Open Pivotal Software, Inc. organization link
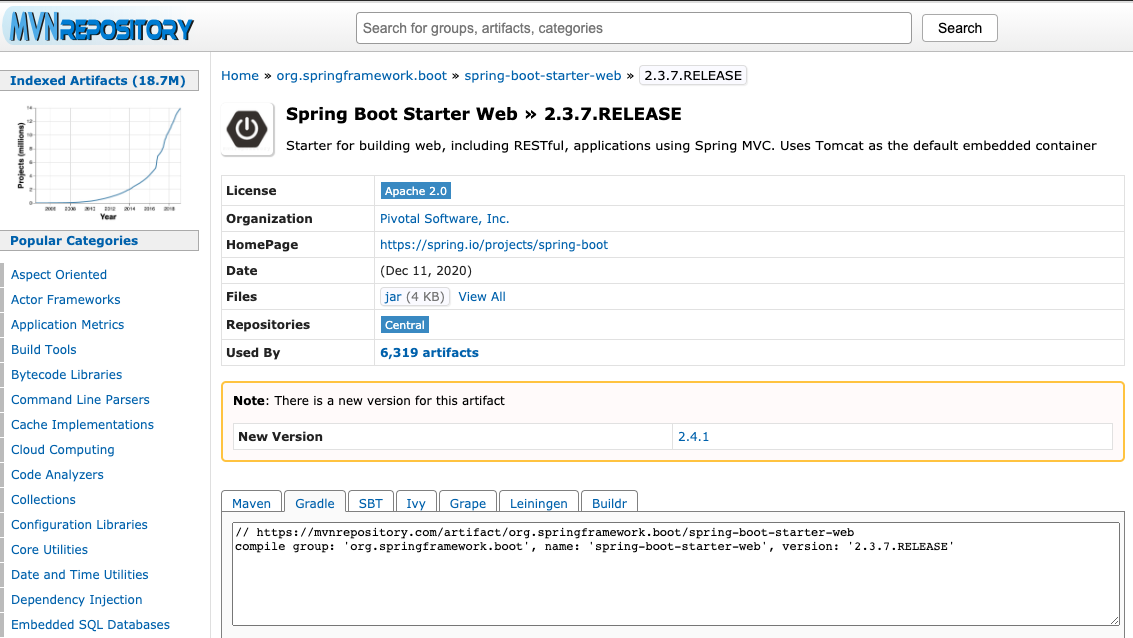 [x=444, y=219]
